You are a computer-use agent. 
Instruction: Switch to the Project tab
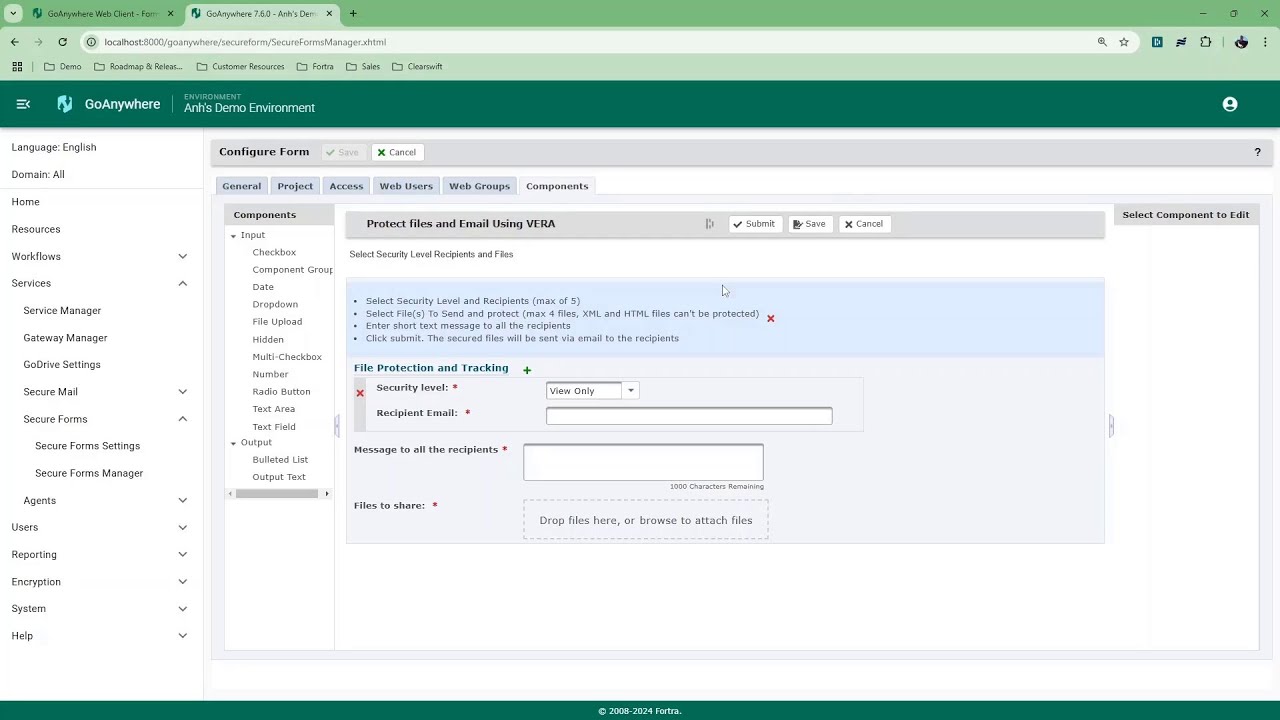[295, 186]
